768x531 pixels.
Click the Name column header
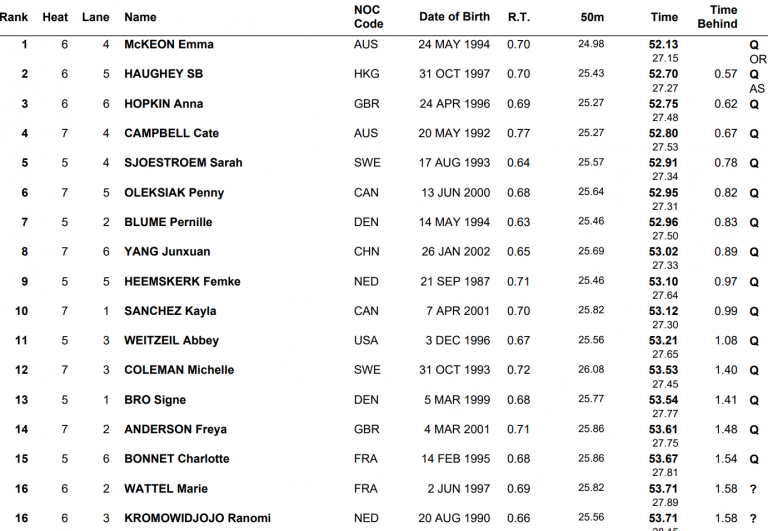140,17
